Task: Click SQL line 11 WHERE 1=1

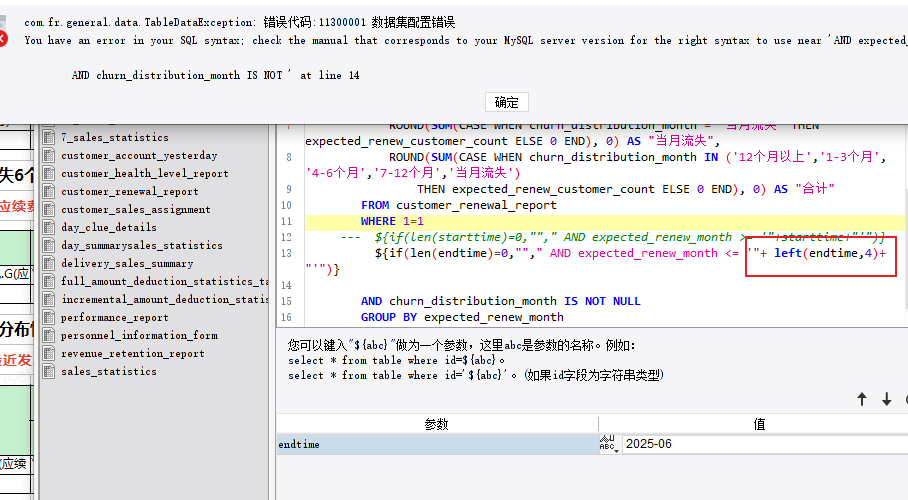Action: click(392, 221)
